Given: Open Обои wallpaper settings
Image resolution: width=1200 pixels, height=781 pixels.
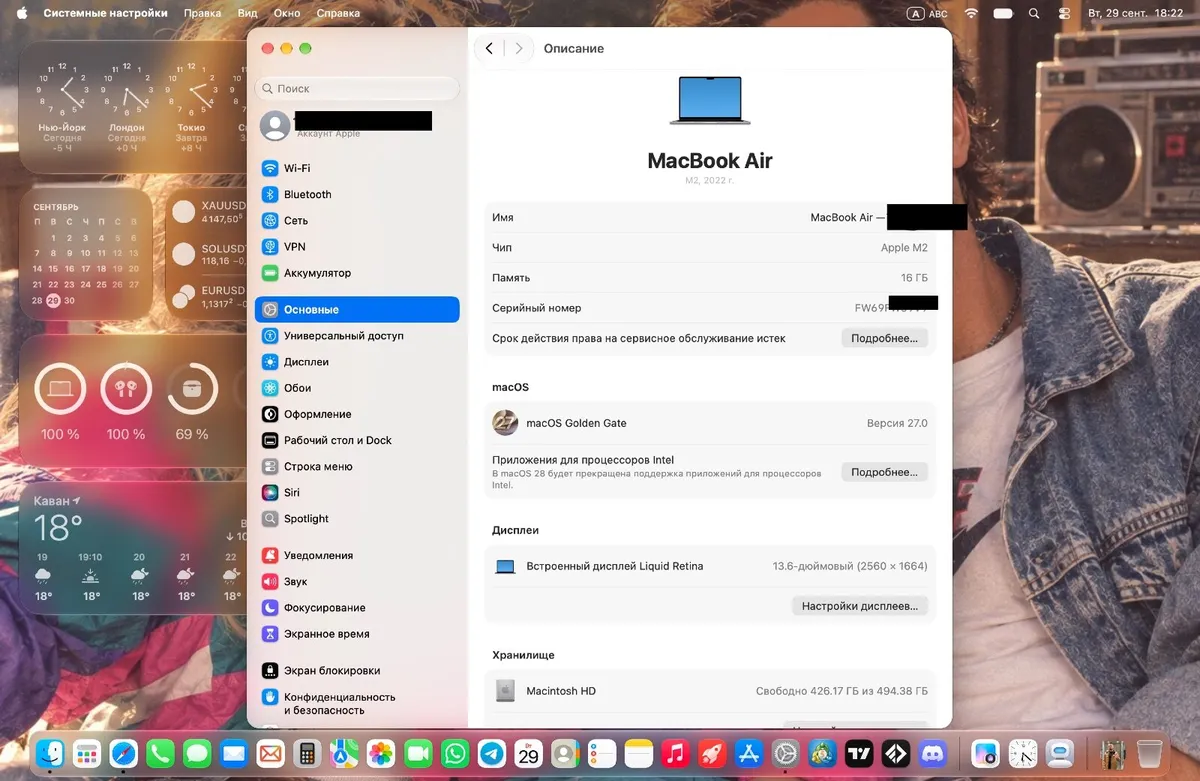Looking at the screenshot, I should (357, 388).
